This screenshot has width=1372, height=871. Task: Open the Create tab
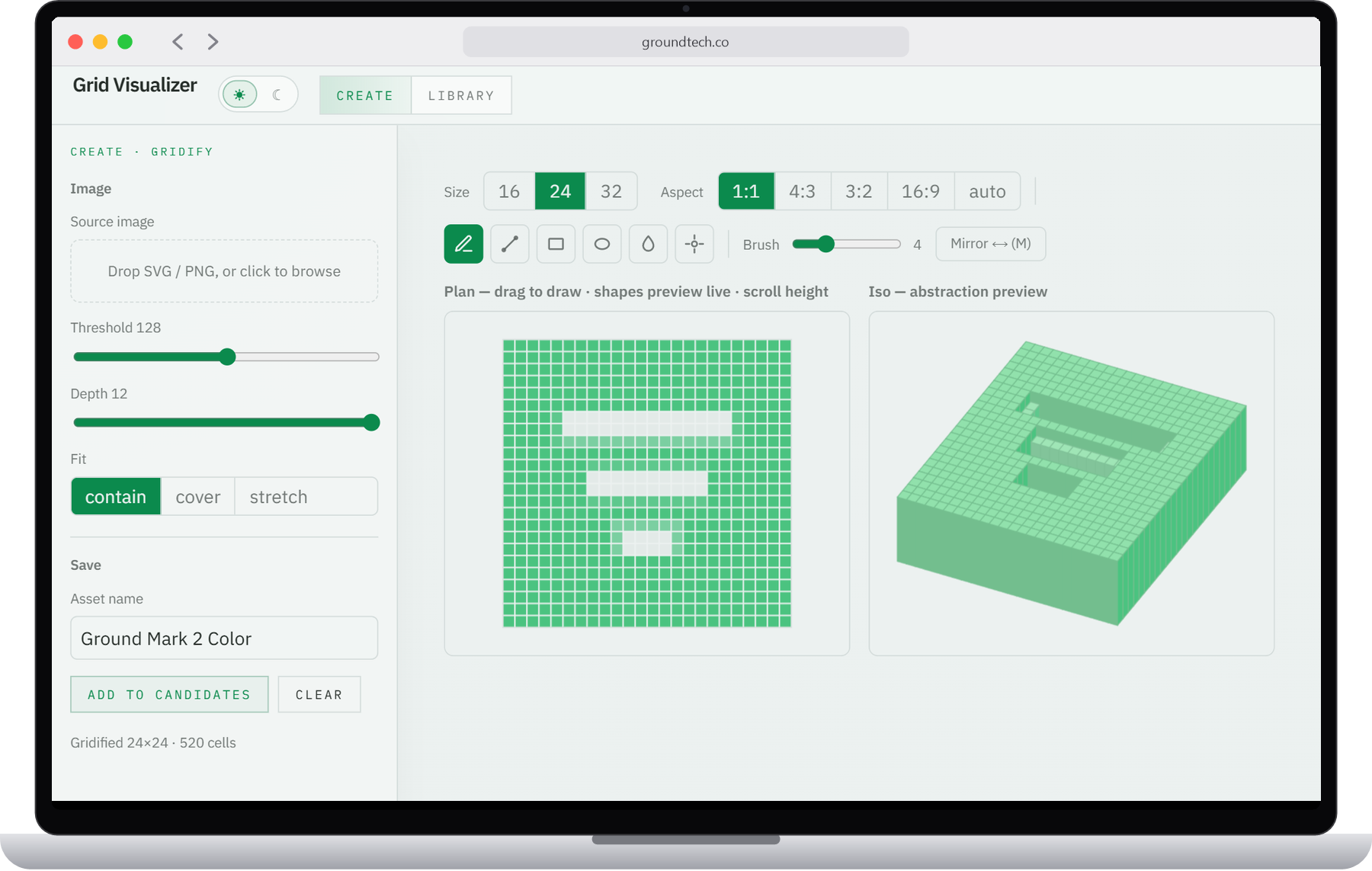(x=365, y=95)
